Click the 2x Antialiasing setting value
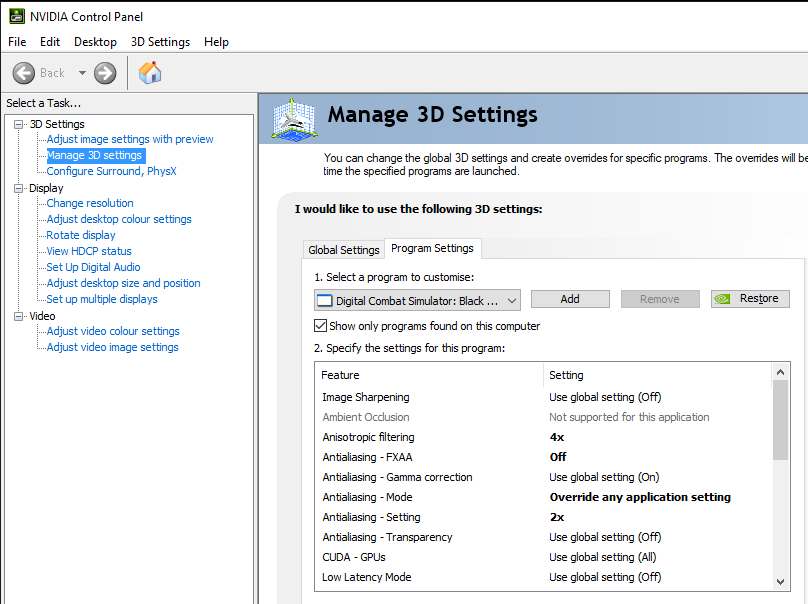Viewport: 808px width, 604px height. coord(557,517)
